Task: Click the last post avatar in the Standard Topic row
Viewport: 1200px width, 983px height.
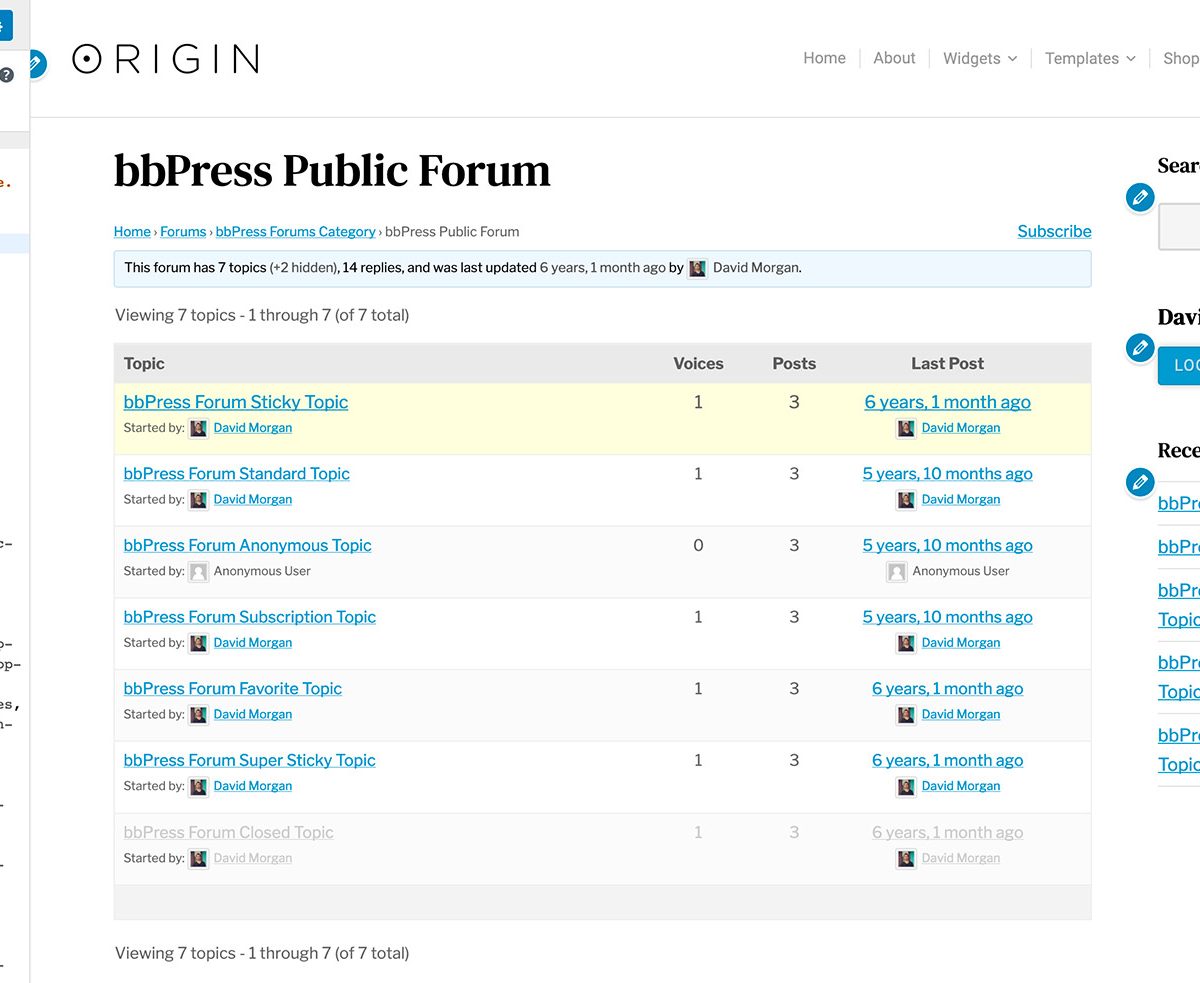Action: 906,500
